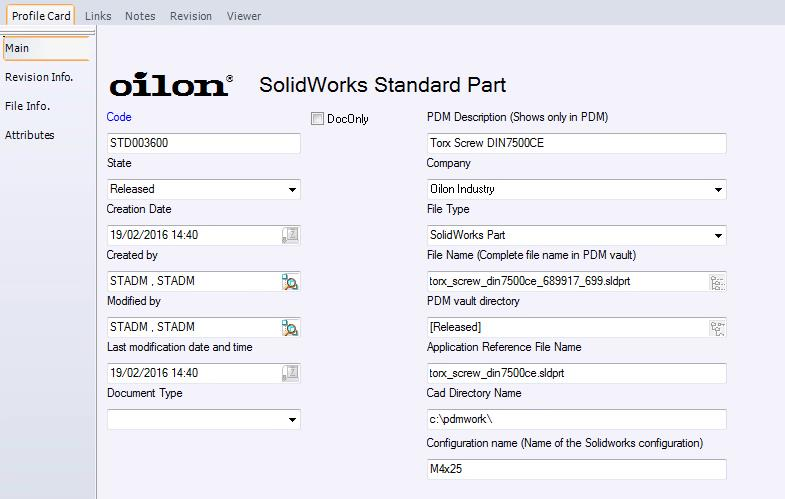Switch to the Profile Card tab
This screenshot has width=785, height=499.
coord(41,16)
